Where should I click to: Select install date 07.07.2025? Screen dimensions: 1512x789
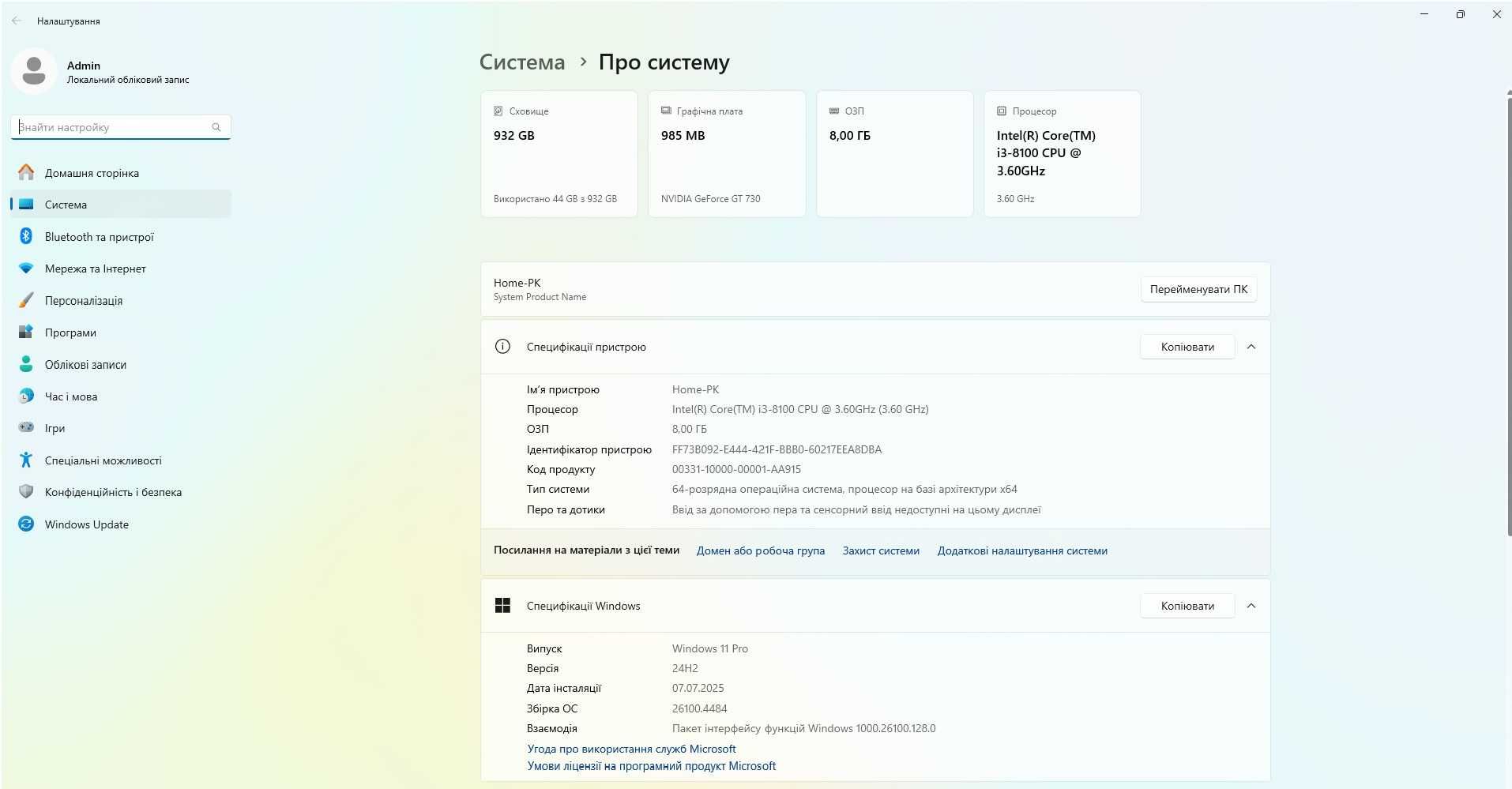click(698, 688)
